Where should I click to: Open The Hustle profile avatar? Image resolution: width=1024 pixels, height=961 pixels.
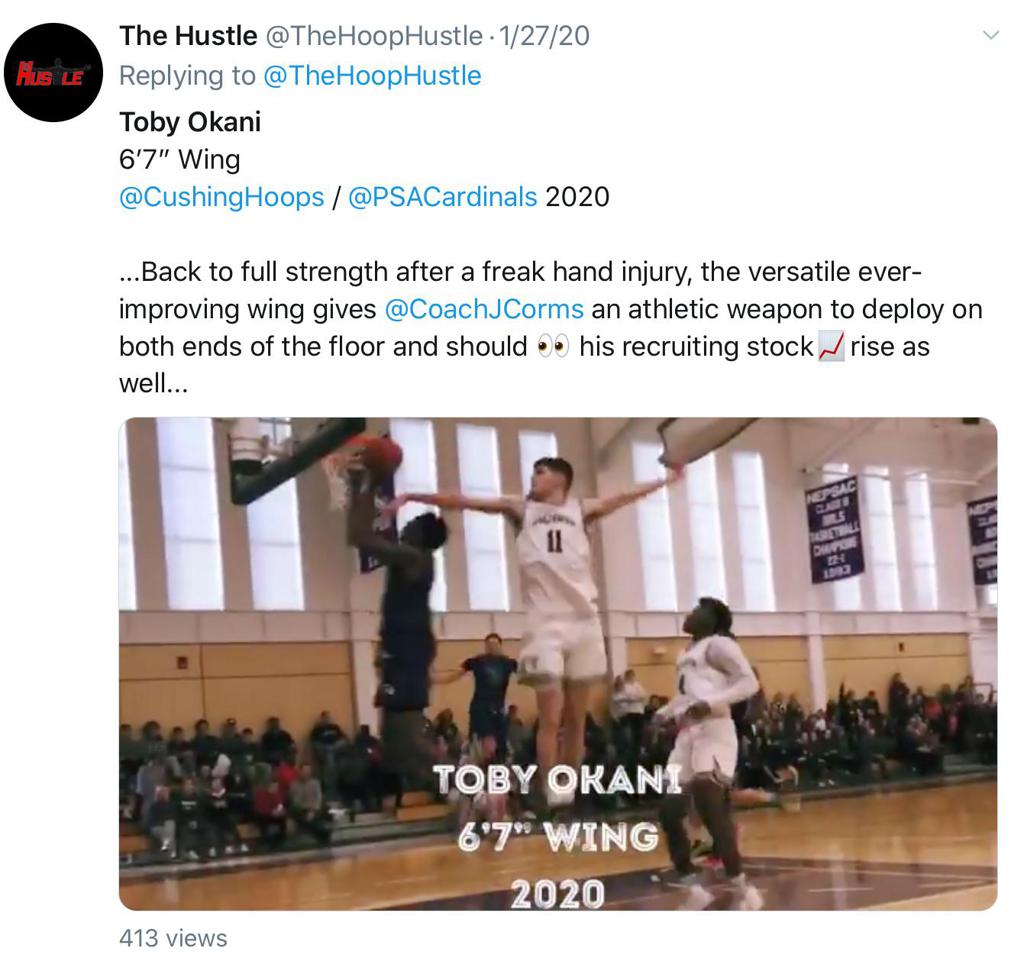[54, 72]
